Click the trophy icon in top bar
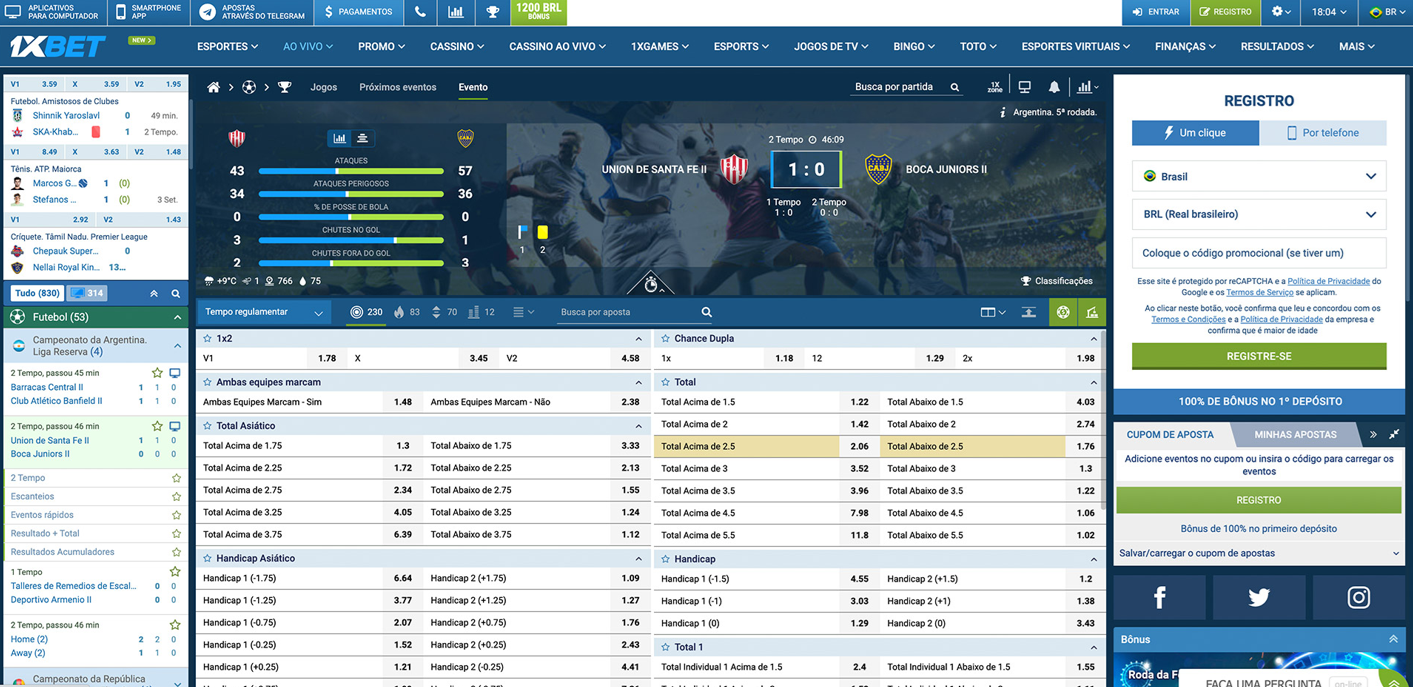Image resolution: width=1413 pixels, height=687 pixels. [492, 12]
